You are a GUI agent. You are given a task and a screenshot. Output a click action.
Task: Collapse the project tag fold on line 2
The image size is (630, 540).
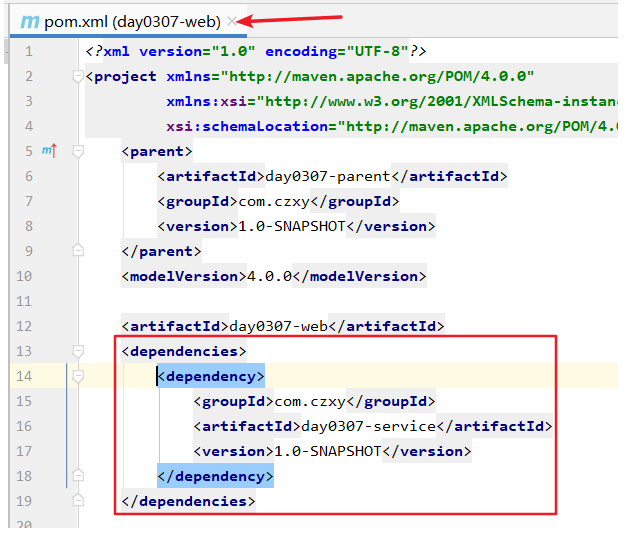pyautogui.click(x=78, y=76)
